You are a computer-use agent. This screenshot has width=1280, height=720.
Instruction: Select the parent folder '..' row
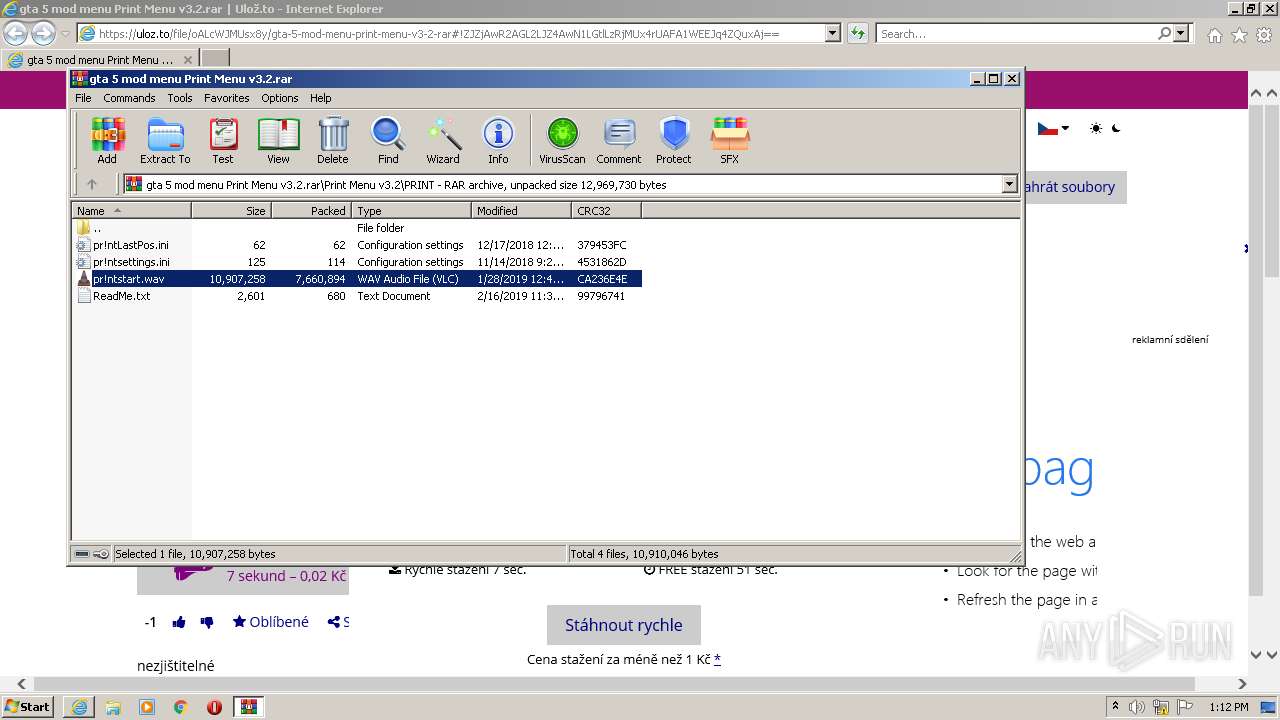(x=358, y=228)
